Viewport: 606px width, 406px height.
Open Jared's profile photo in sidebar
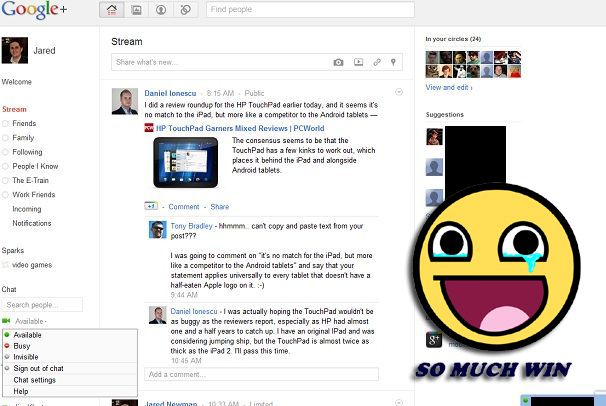pyautogui.click(x=15, y=50)
